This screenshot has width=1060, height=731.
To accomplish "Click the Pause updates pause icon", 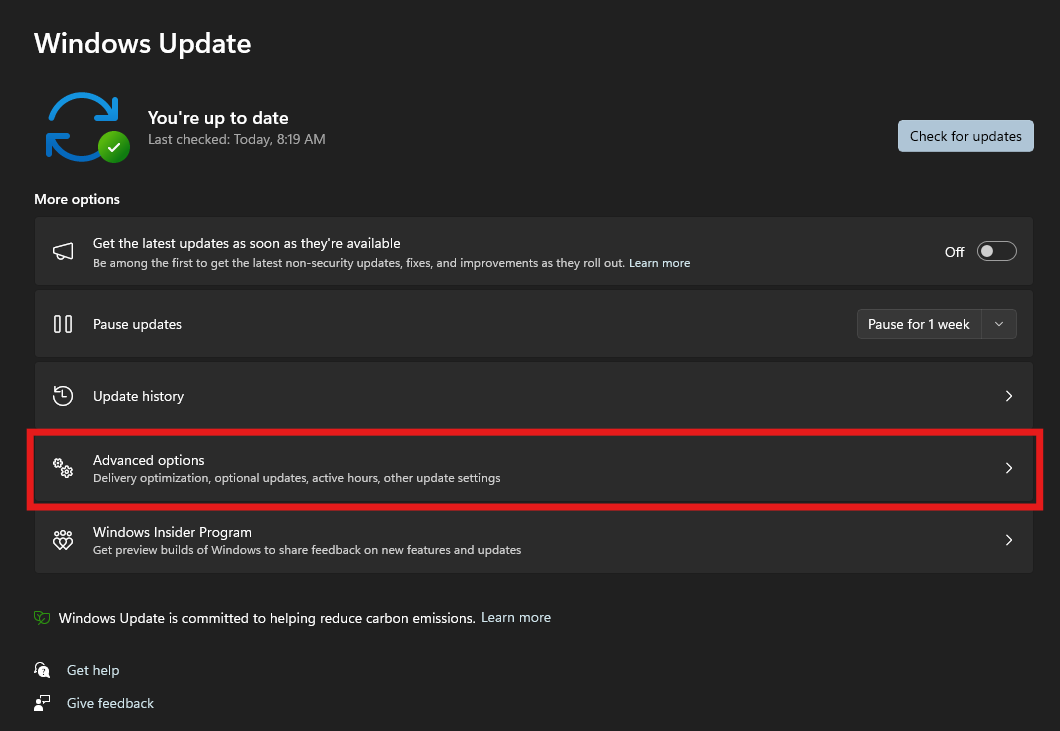I will (x=63, y=324).
